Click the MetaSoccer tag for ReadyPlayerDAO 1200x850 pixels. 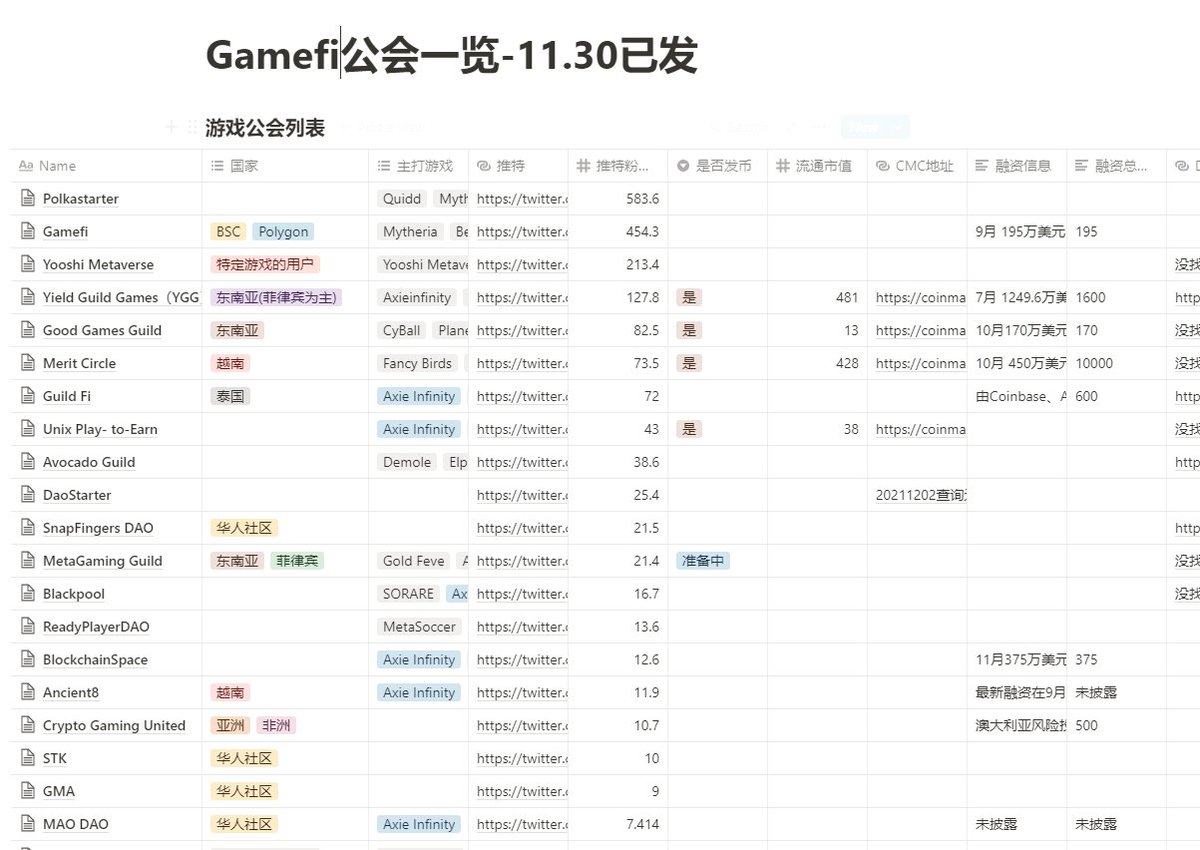419,628
